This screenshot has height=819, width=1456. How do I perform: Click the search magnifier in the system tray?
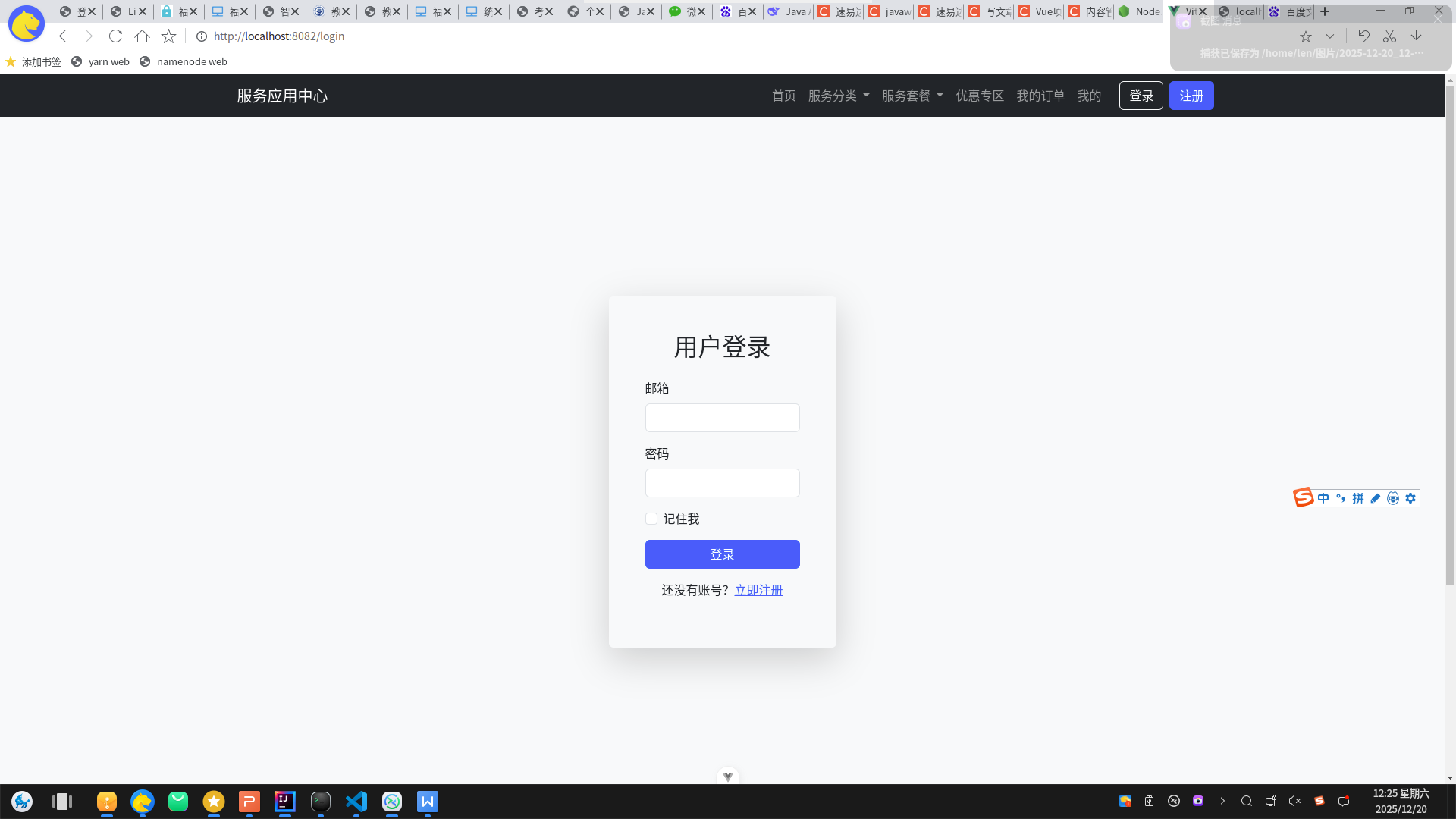pyautogui.click(x=1247, y=801)
